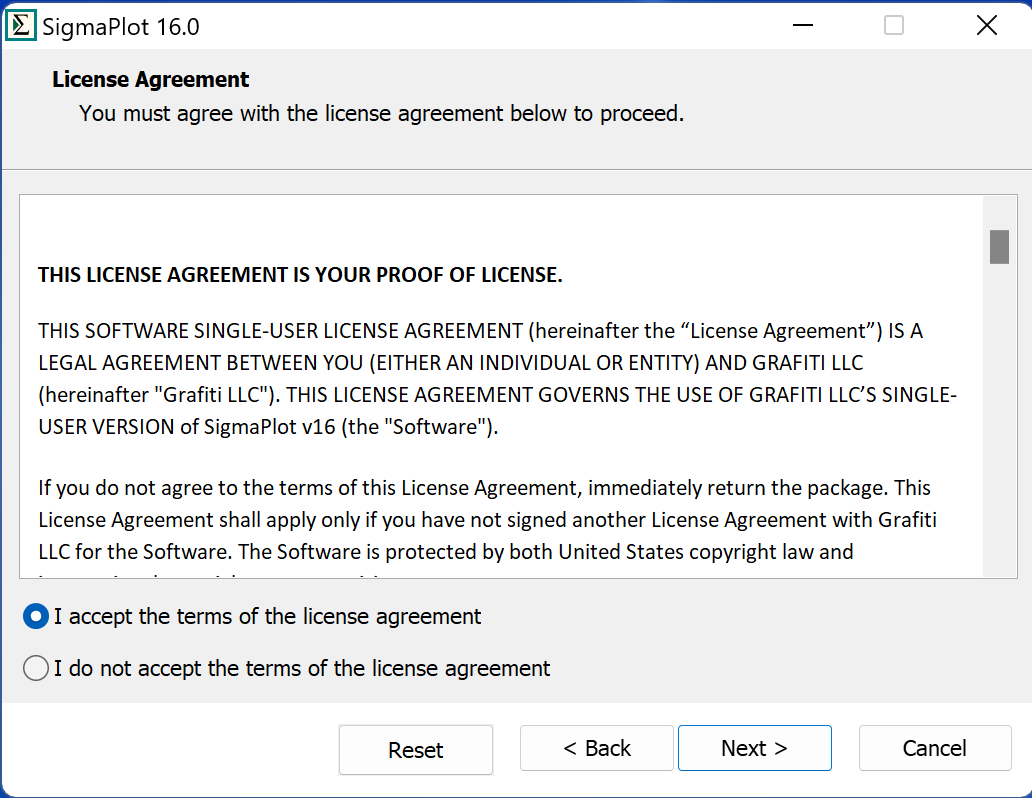
Task: Close the SigmaPlot 16.0 installer window
Action: (987, 26)
